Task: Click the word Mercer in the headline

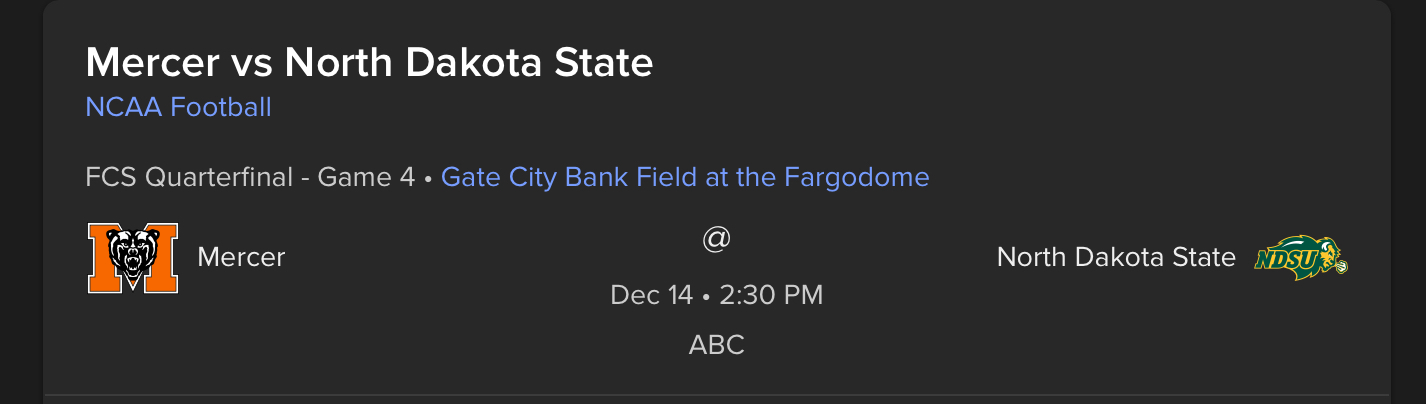Action: click(x=152, y=63)
